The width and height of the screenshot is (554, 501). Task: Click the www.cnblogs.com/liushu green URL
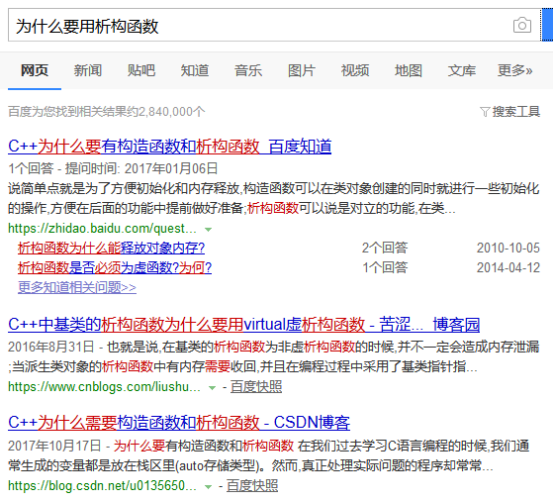[104, 387]
